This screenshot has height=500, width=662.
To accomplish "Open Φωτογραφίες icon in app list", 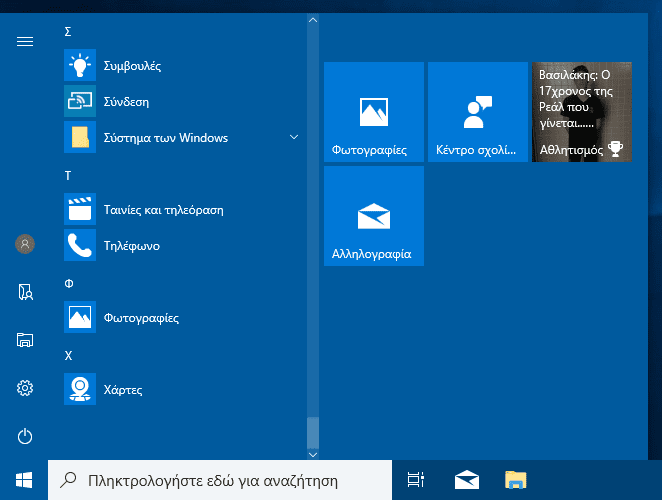I will [x=80, y=317].
